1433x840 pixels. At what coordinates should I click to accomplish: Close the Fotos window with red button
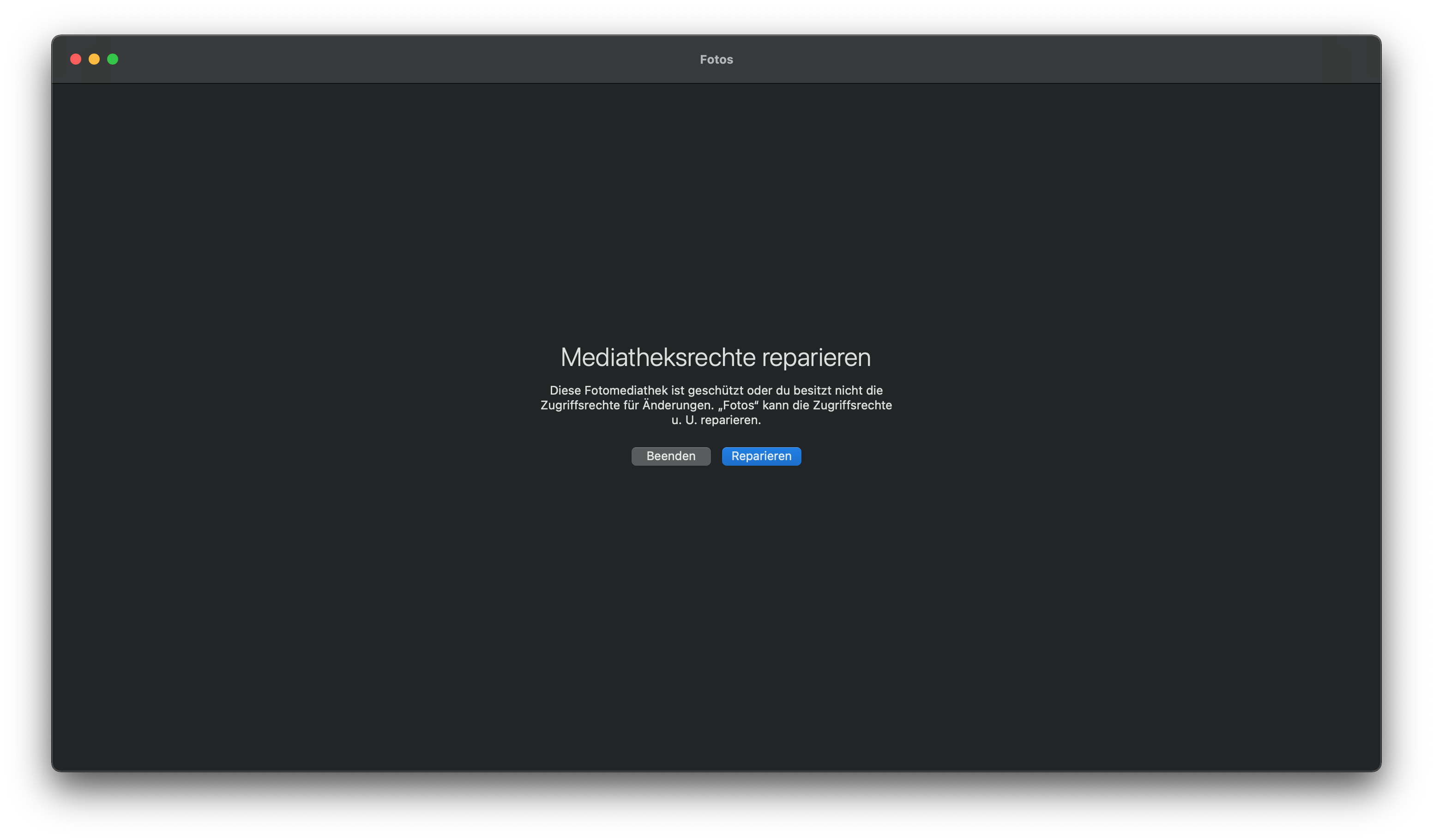[76, 59]
